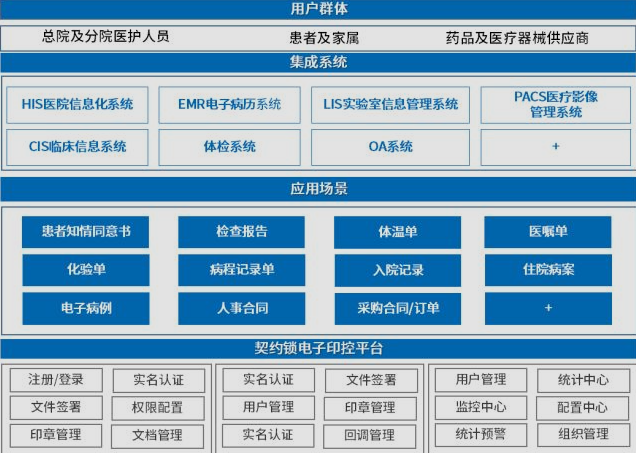Select the 病程记录单 tile

point(241,270)
